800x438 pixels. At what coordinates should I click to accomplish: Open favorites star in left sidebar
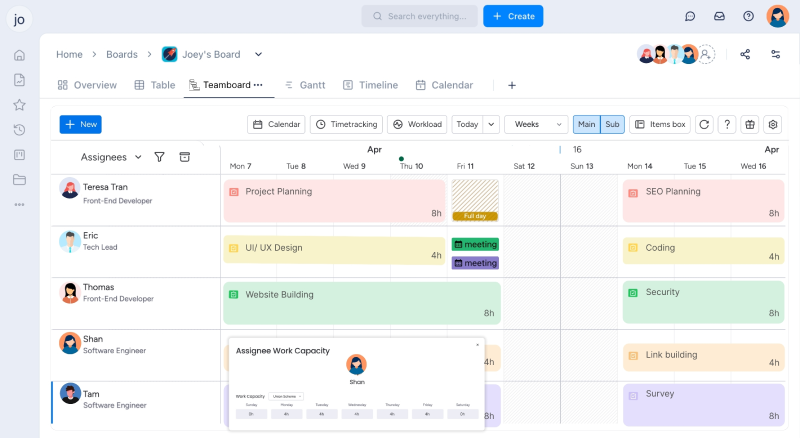point(19,105)
